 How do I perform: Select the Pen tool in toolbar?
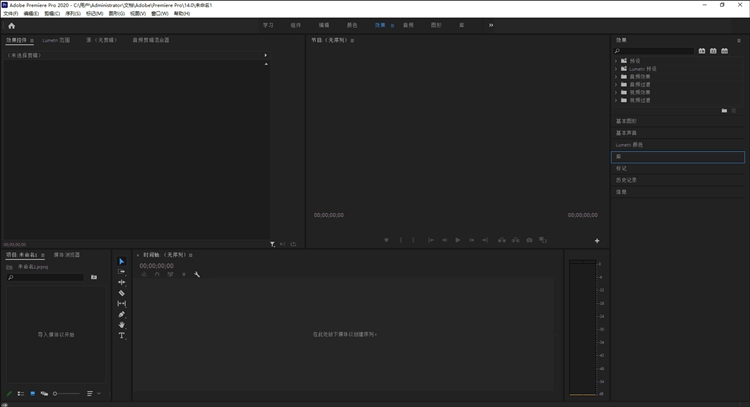tap(122, 314)
